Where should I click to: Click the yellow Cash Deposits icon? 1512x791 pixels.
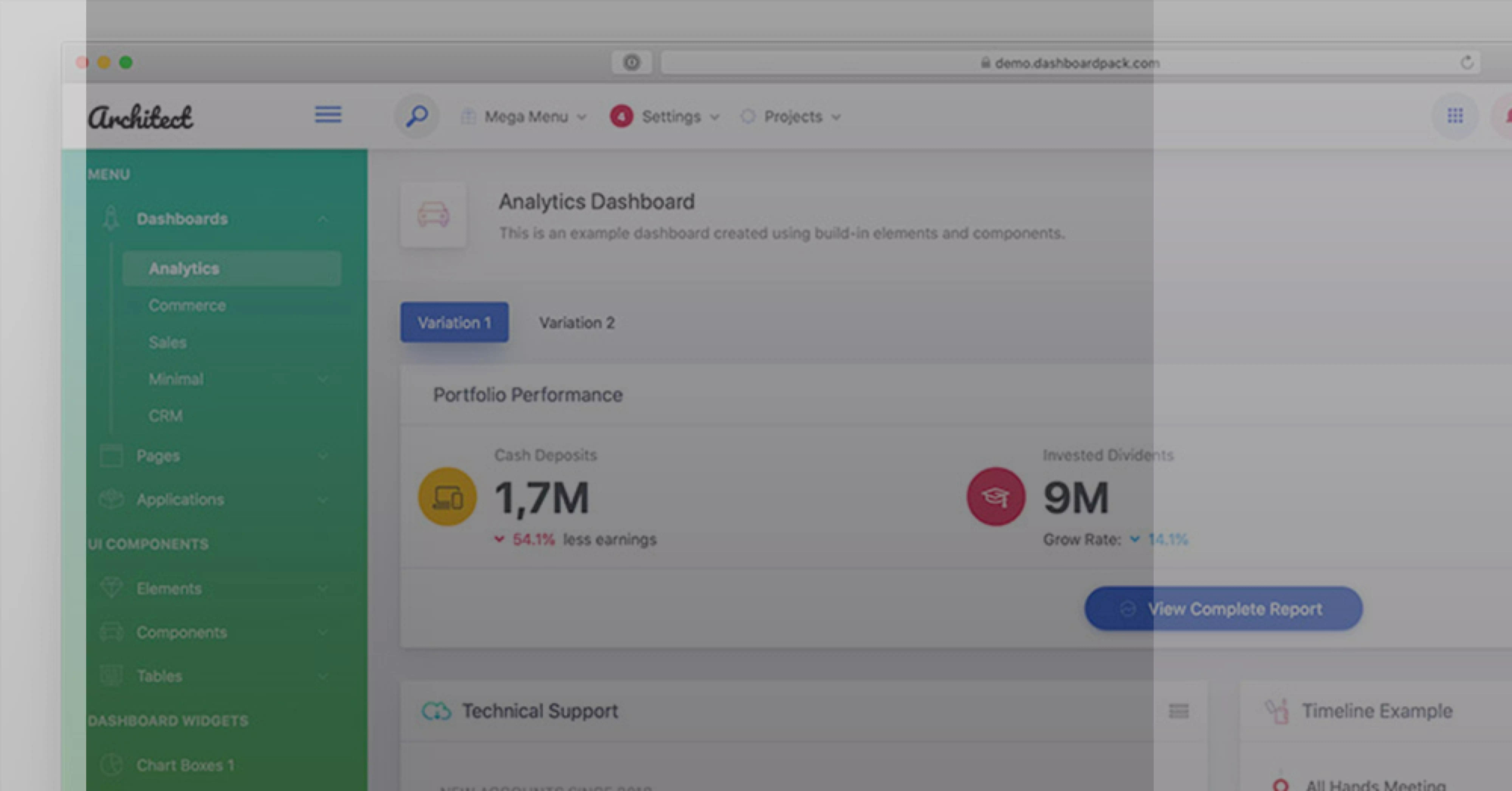point(447,497)
